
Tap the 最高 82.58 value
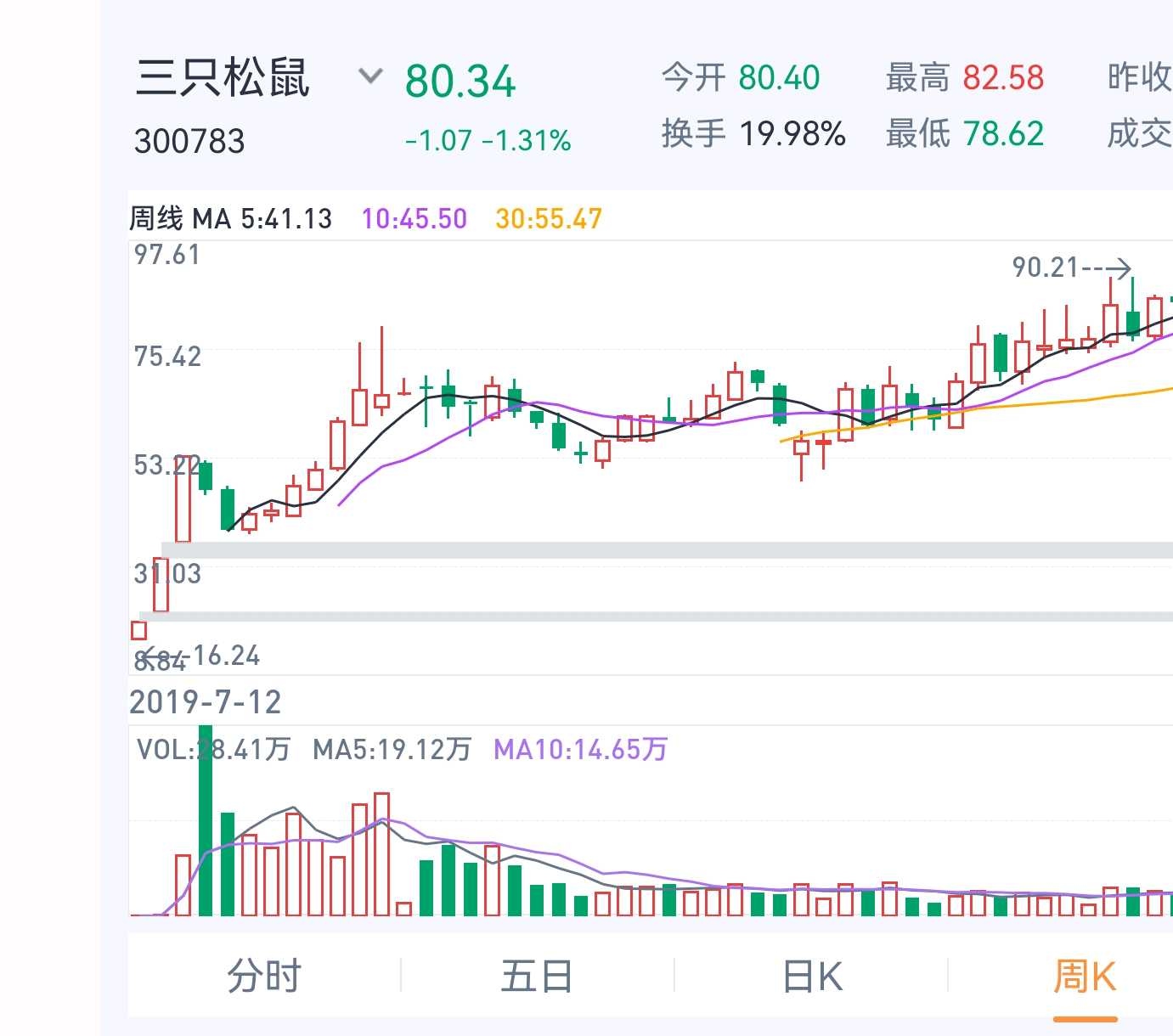point(1003,78)
